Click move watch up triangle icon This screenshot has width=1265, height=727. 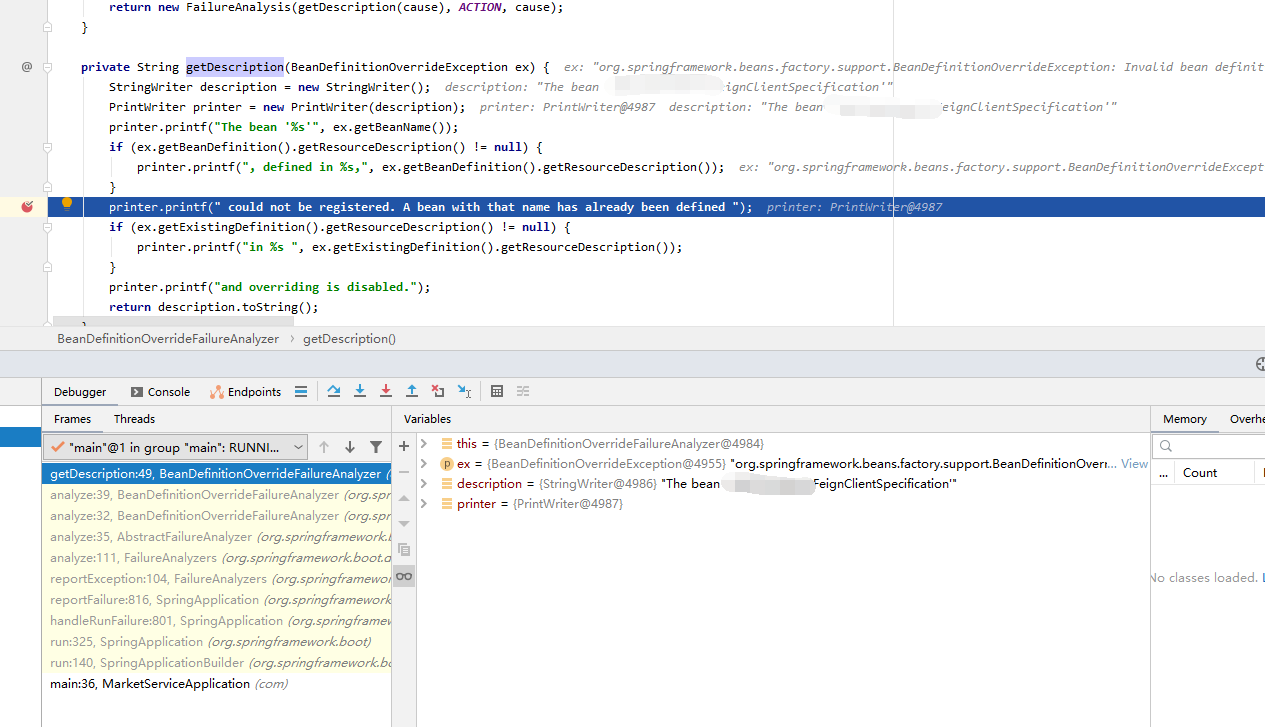(404, 498)
